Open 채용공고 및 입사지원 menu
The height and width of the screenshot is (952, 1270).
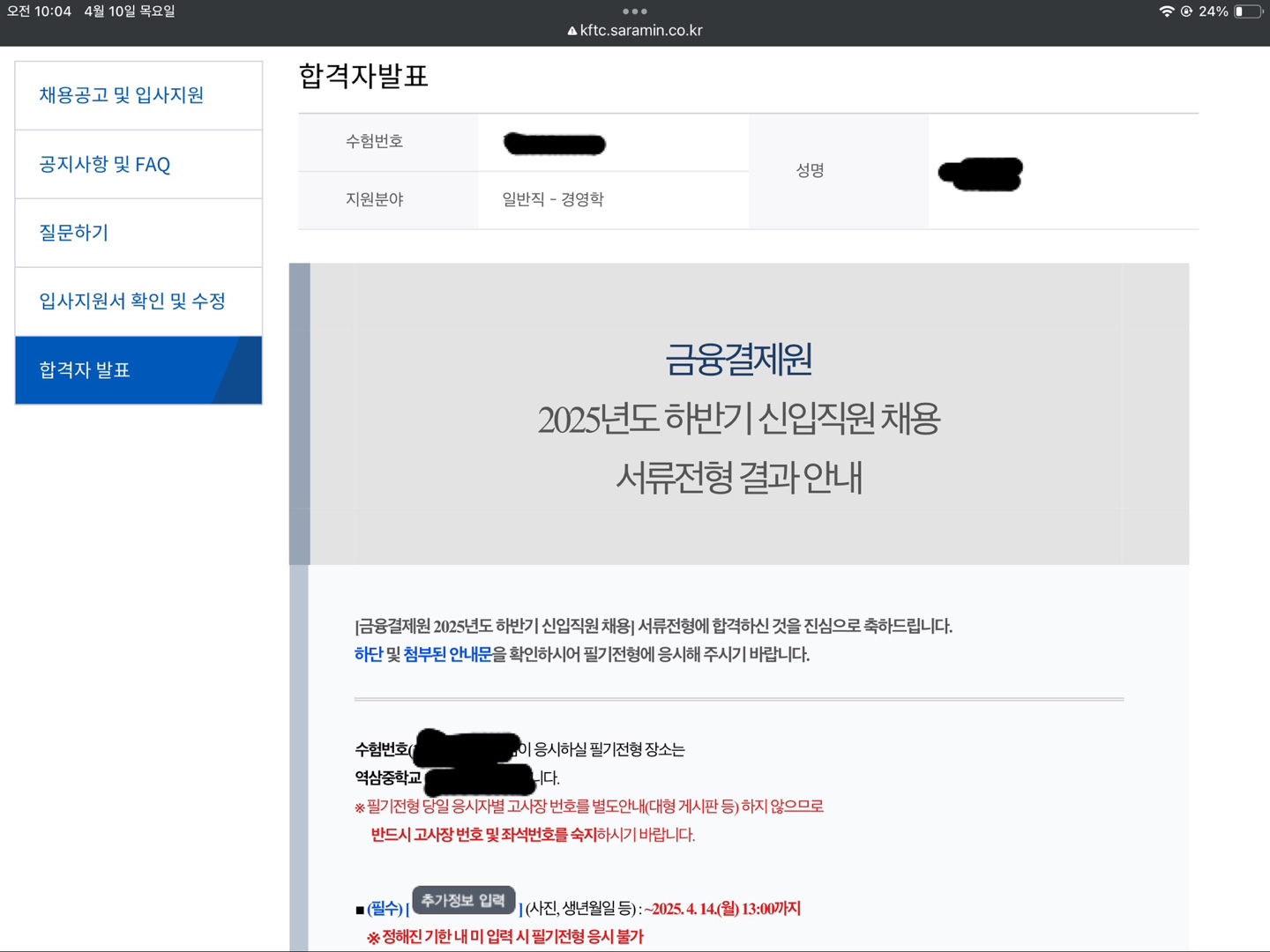122,95
